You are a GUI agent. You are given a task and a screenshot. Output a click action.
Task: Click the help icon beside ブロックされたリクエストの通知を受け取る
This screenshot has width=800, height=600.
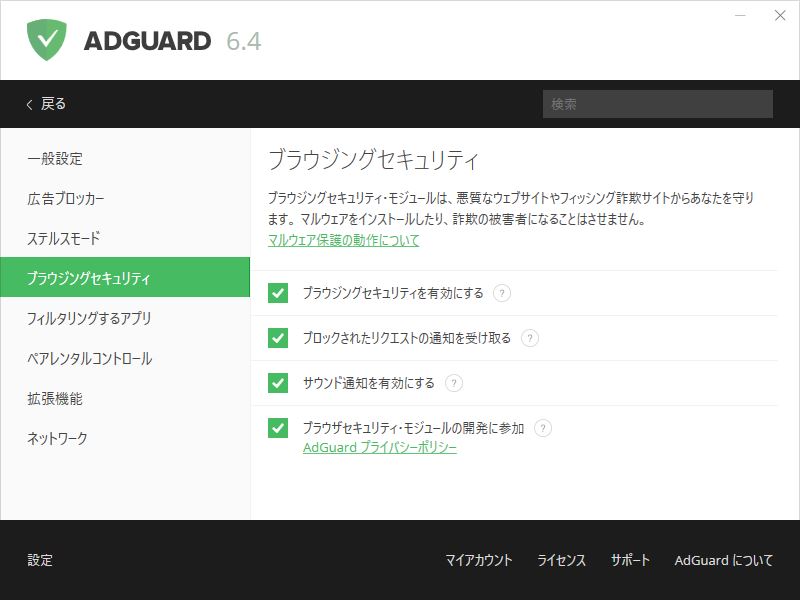530,338
